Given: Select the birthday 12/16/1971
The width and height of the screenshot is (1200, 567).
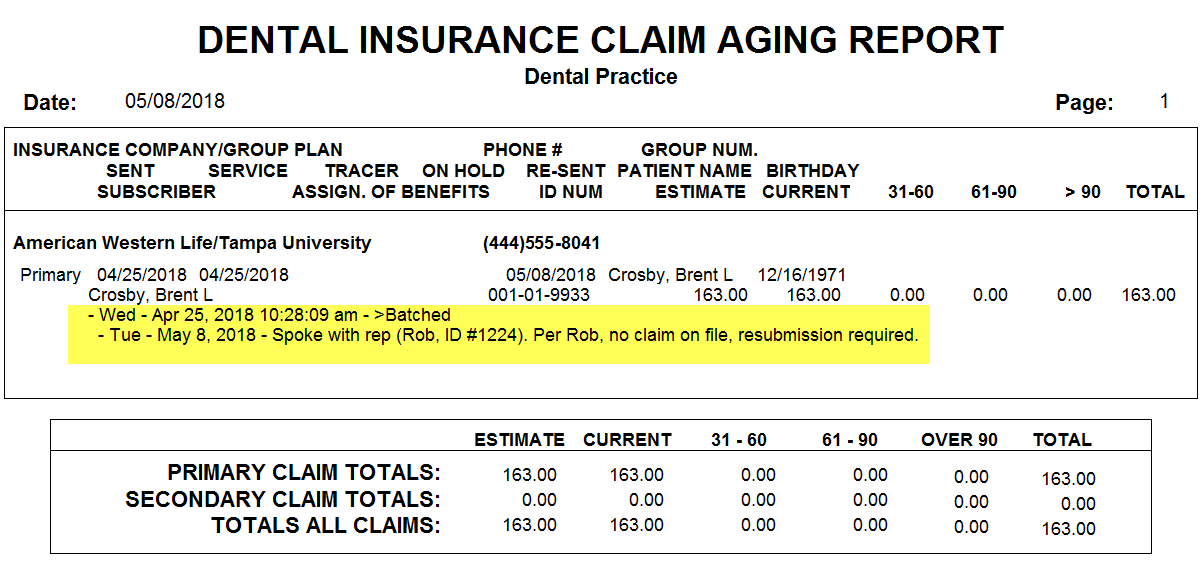Looking at the screenshot, I should (x=802, y=275).
